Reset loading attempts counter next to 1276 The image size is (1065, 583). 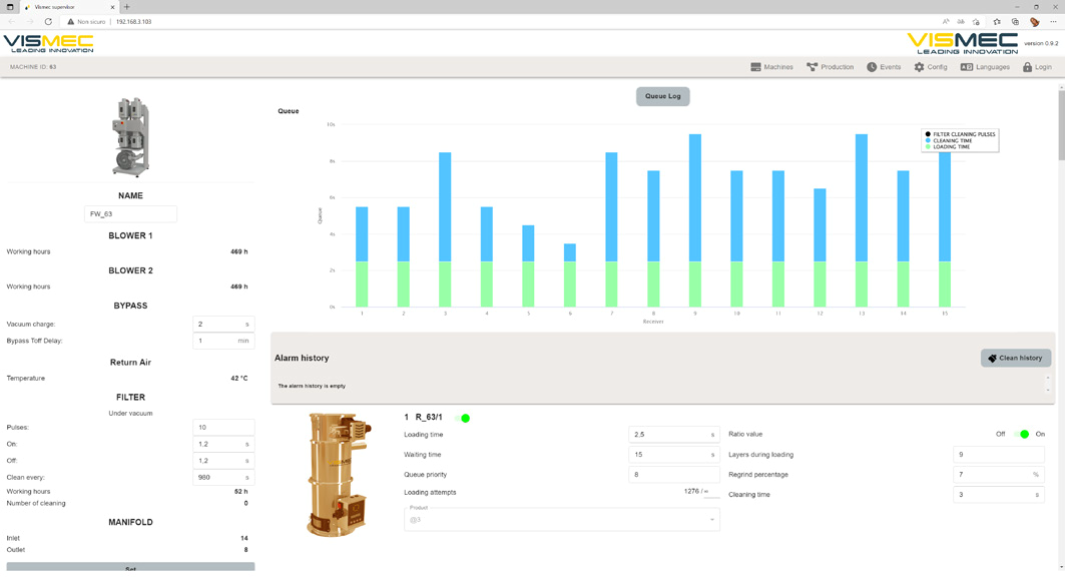point(706,491)
